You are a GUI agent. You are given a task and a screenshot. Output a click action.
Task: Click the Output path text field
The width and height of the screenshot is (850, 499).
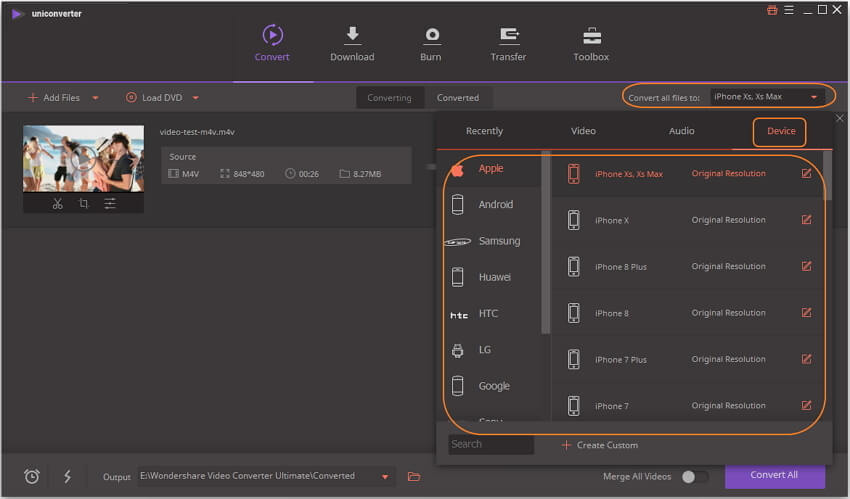click(257, 476)
